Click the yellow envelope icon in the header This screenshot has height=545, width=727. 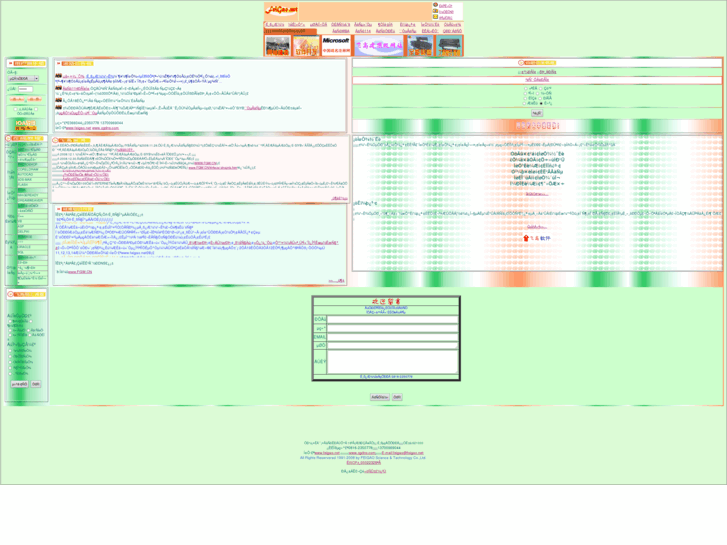435,17
